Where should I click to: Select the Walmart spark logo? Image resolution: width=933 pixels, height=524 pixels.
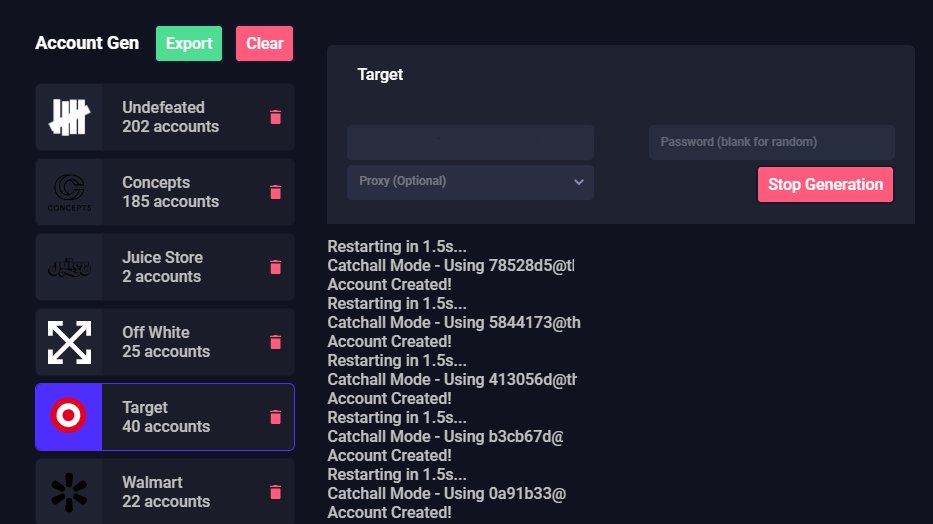click(x=69, y=492)
